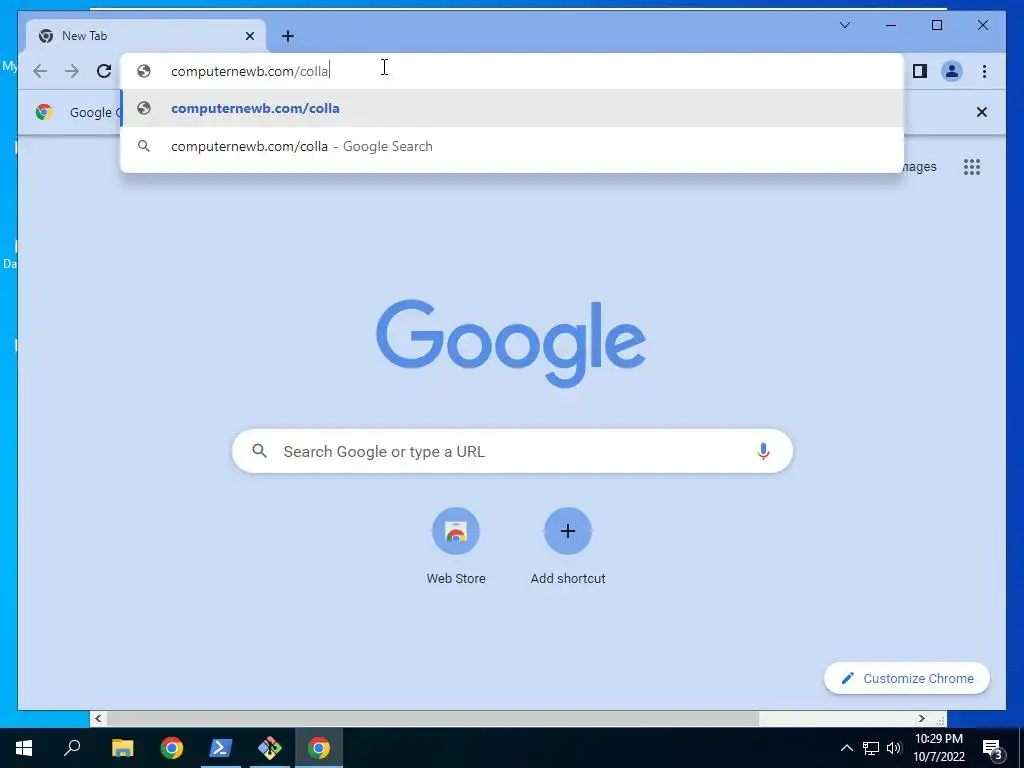Image resolution: width=1024 pixels, height=768 pixels.
Task: Click the magnifier icon in the search box
Action: click(259, 451)
